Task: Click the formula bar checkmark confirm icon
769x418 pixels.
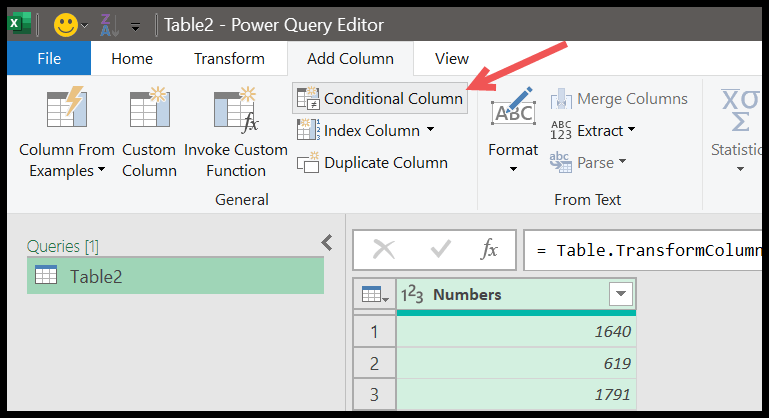Action: [440, 250]
